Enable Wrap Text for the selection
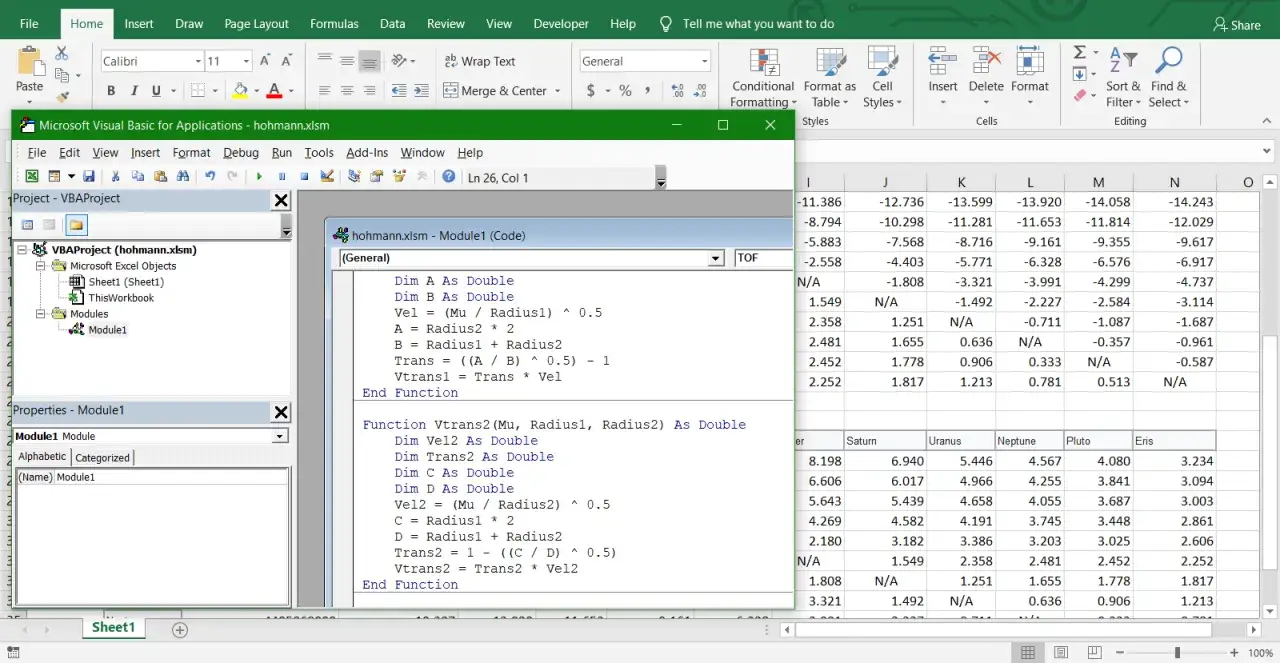 point(480,60)
